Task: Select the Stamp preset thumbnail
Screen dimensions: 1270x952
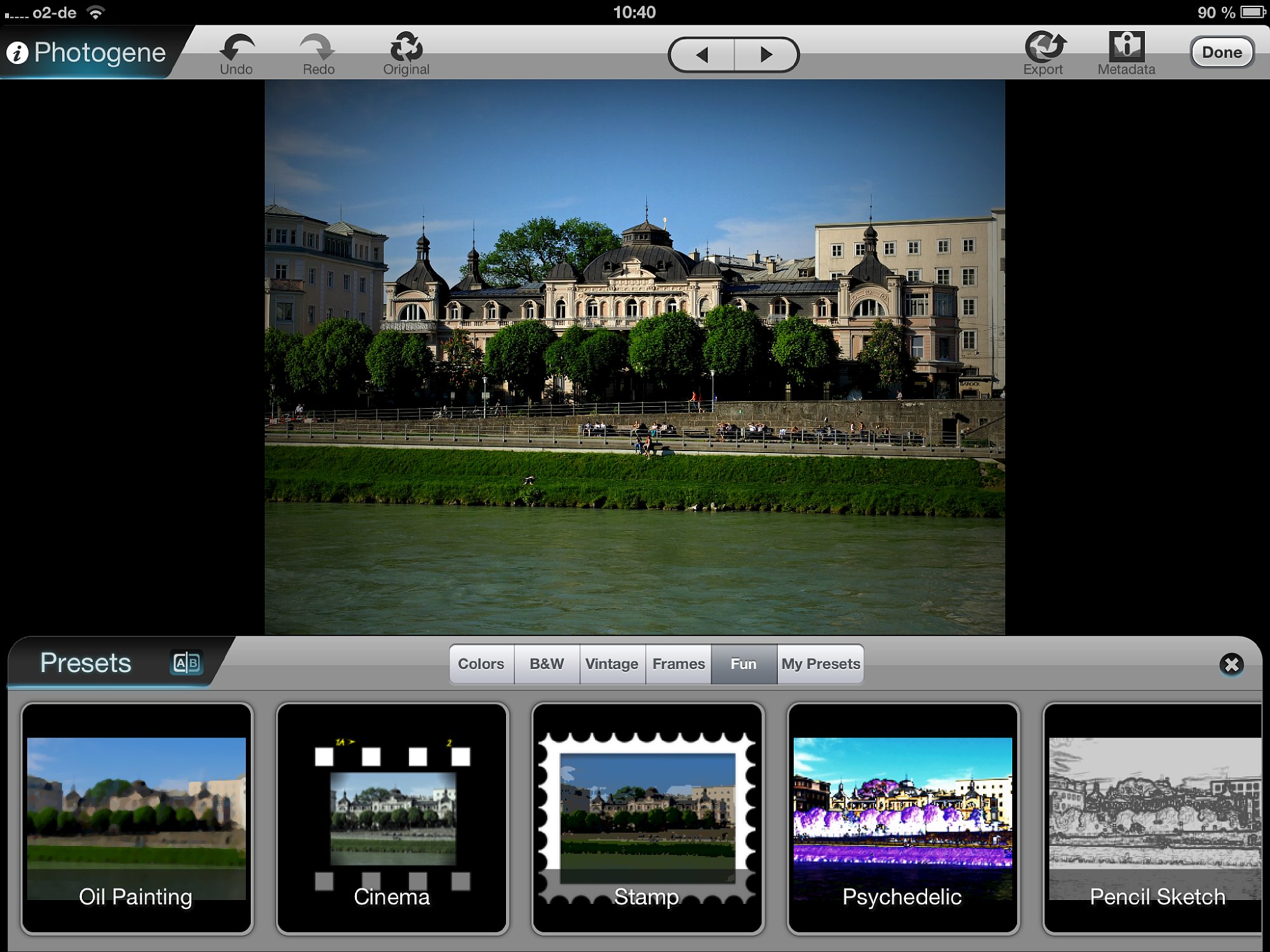Action: pos(648,818)
